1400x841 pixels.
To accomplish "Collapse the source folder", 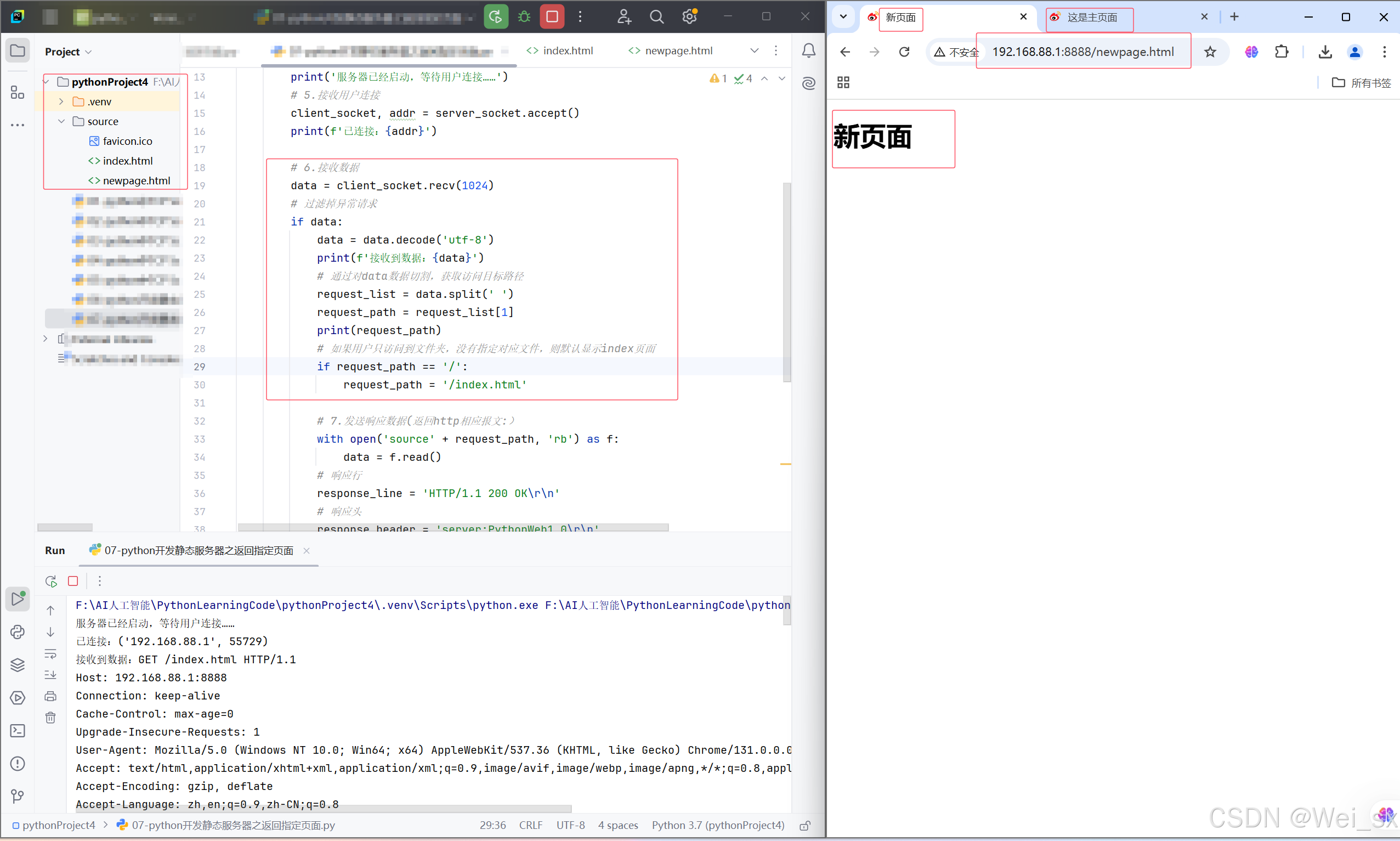I will (61, 121).
